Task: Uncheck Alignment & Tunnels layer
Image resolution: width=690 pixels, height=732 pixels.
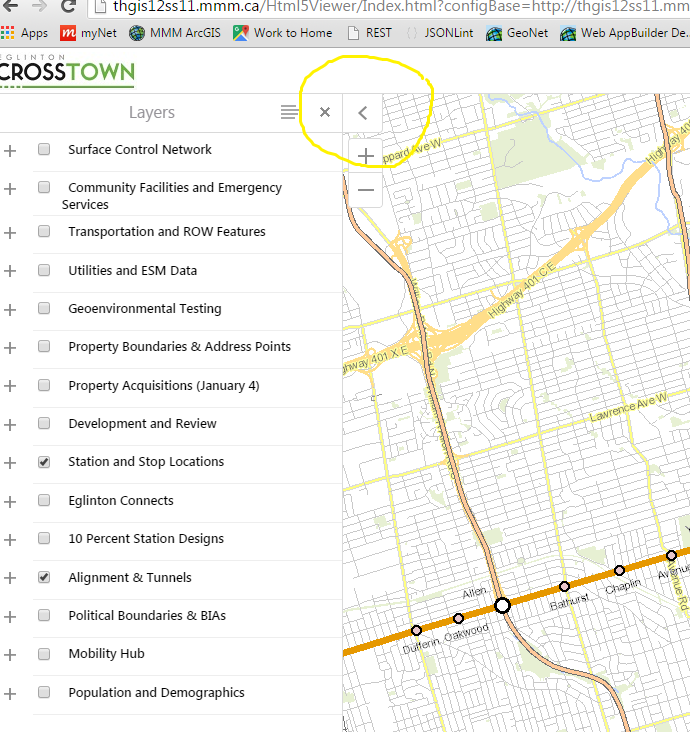Action: (44, 577)
